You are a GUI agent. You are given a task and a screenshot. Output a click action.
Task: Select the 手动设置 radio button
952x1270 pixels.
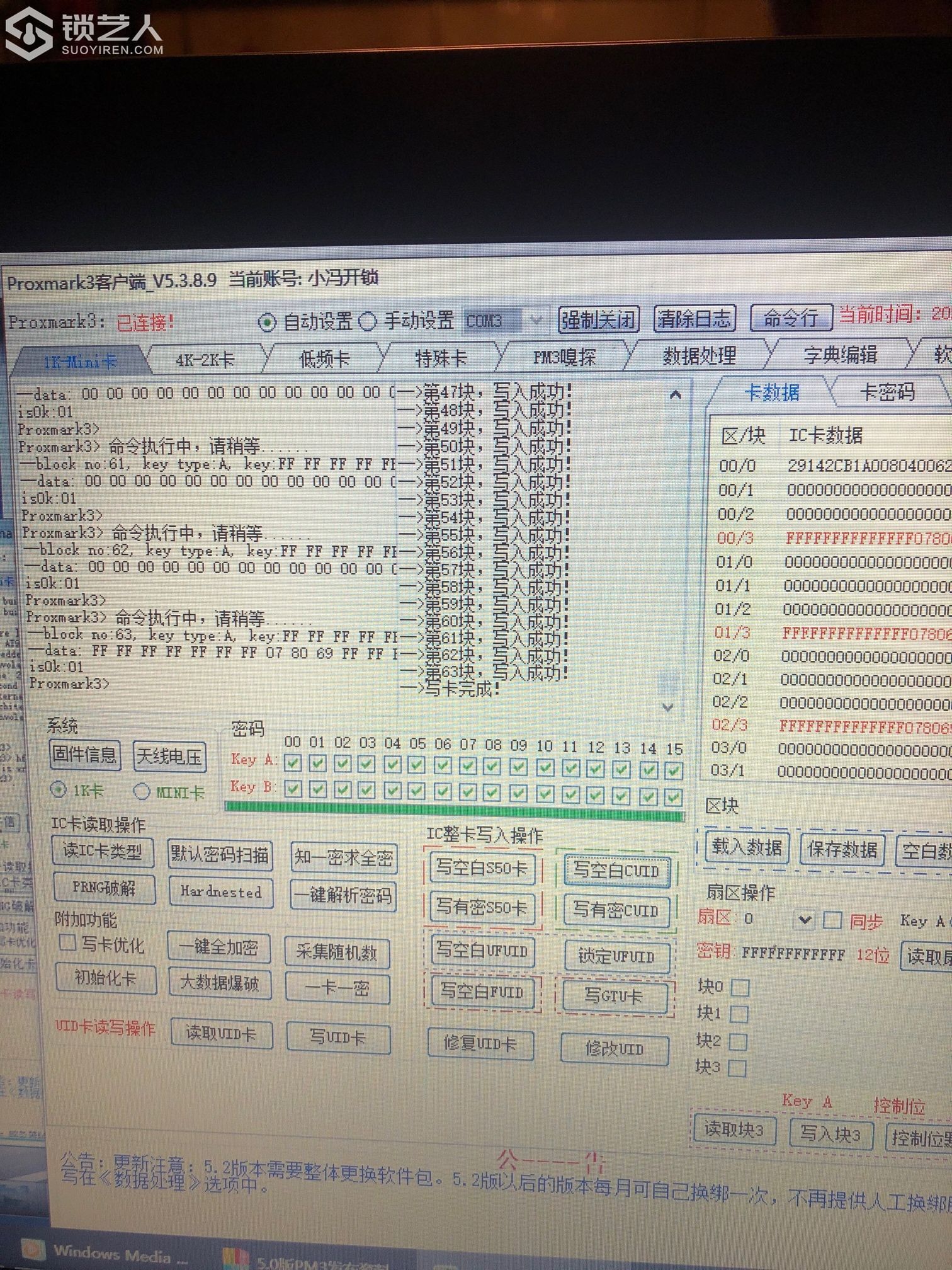point(367,322)
